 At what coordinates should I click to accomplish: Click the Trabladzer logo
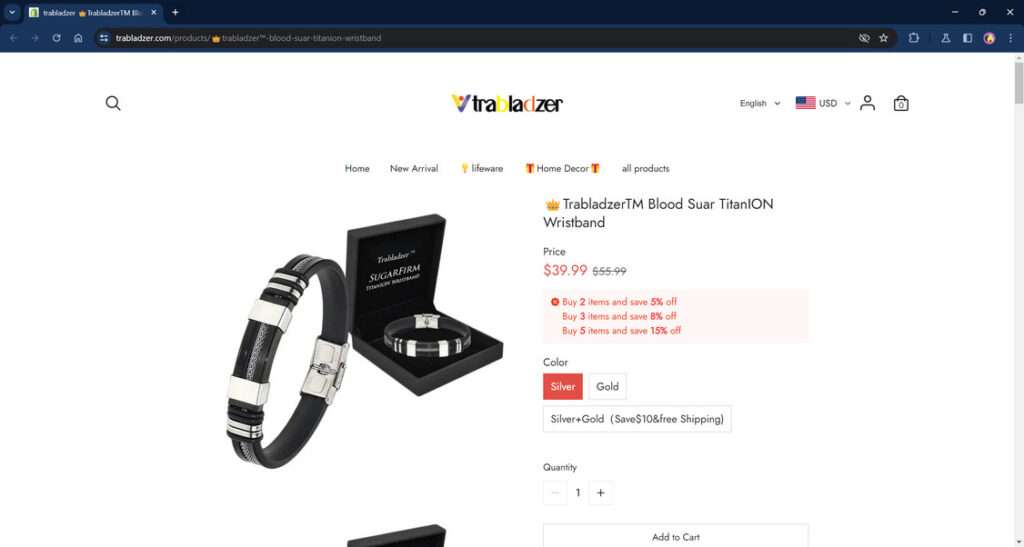coord(507,103)
